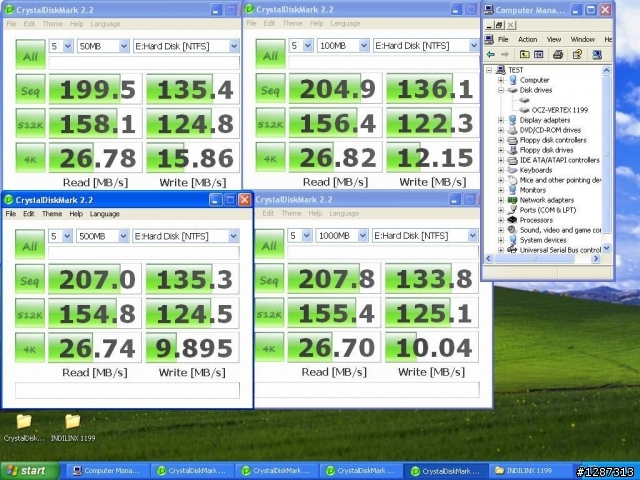Open Action menu in Computer Management

click(527, 39)
